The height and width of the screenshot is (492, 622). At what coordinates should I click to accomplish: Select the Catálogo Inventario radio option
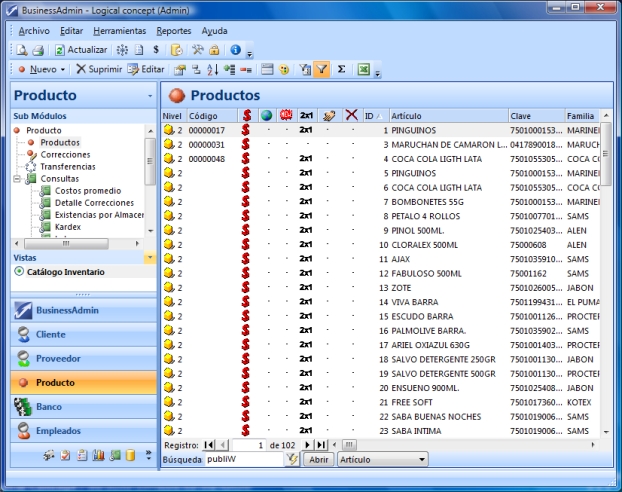[19, 271]
